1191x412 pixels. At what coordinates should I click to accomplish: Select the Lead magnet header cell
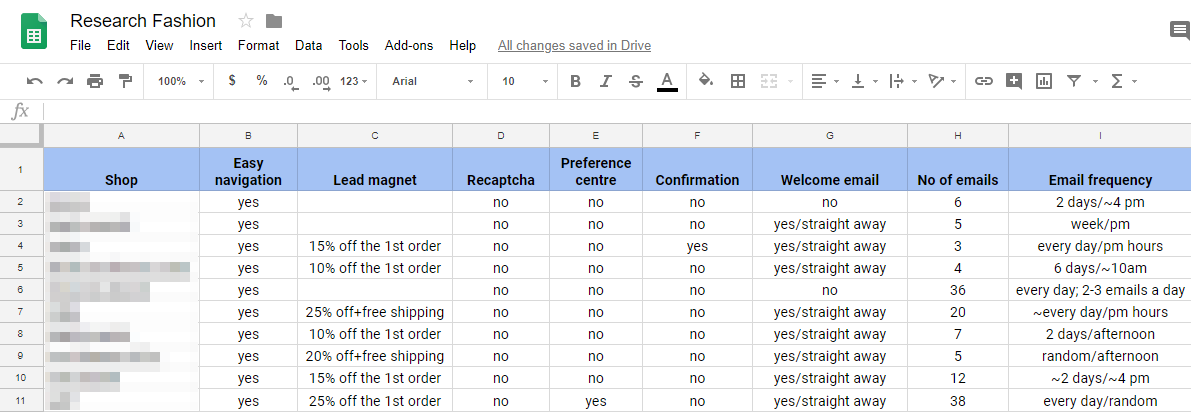pos(375,169)
